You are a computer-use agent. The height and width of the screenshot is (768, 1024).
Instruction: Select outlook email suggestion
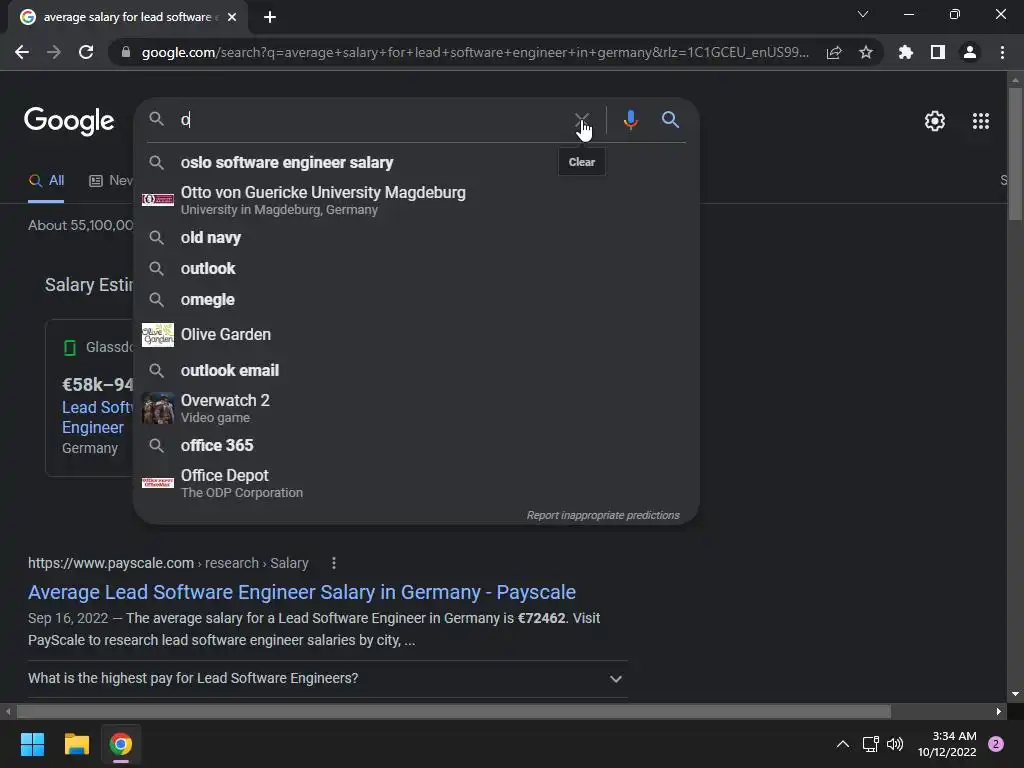coord(416,370)
